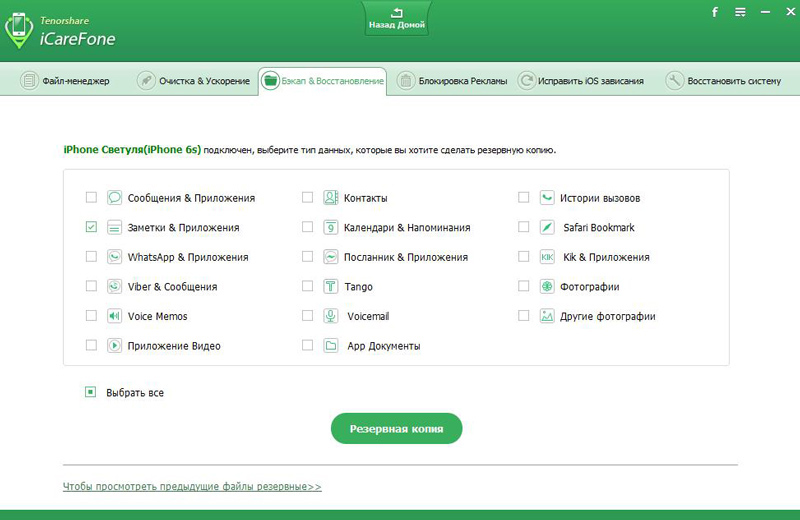Viewport: 800px width, 520px height.
Task: Click the Выбрать все label
Action: pos(135,393)
